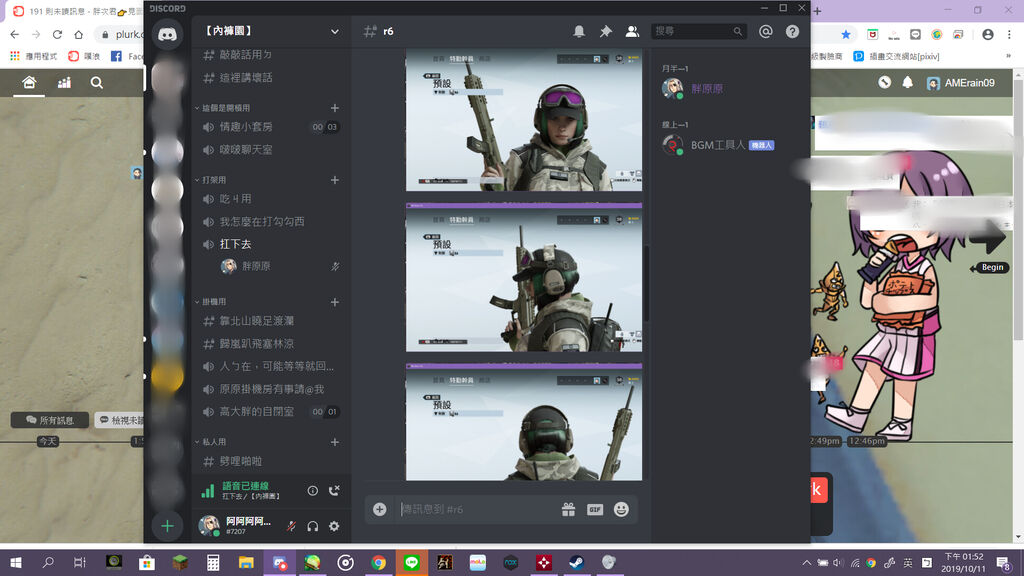The image size is (1024, 576).
Task: Open Discord user settings gear
Action: [x=334, y=526]
